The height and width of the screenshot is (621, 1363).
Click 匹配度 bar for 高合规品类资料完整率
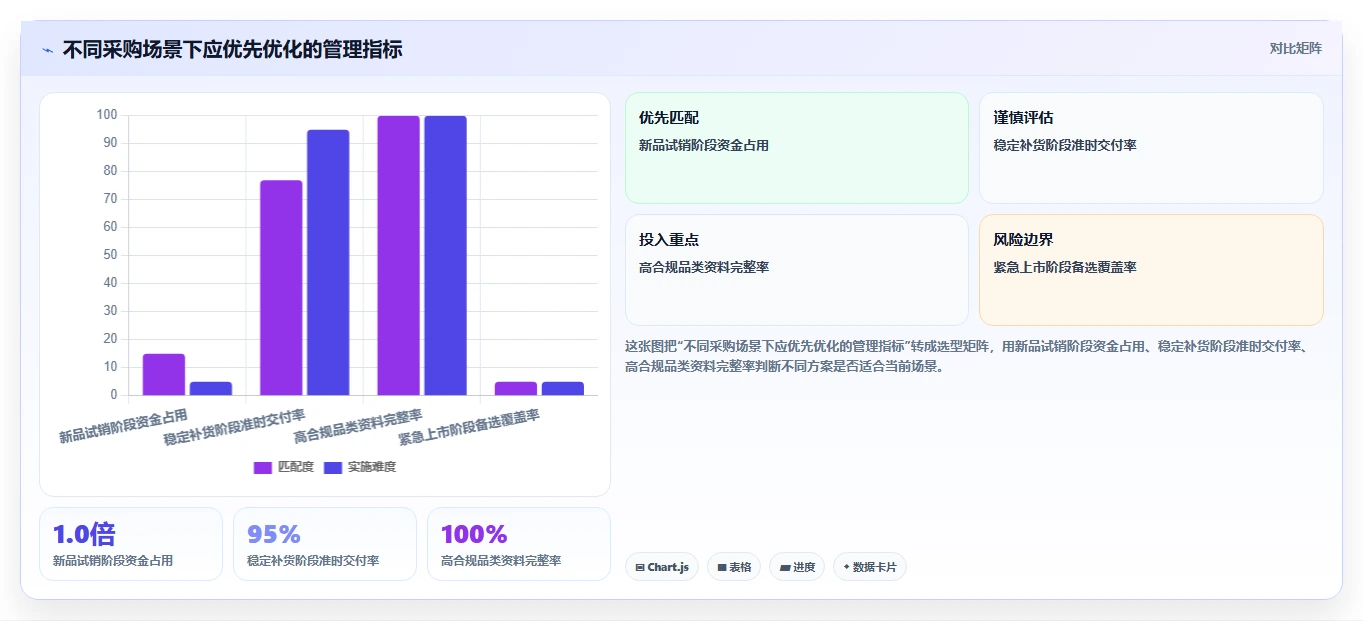click(398, 255)
